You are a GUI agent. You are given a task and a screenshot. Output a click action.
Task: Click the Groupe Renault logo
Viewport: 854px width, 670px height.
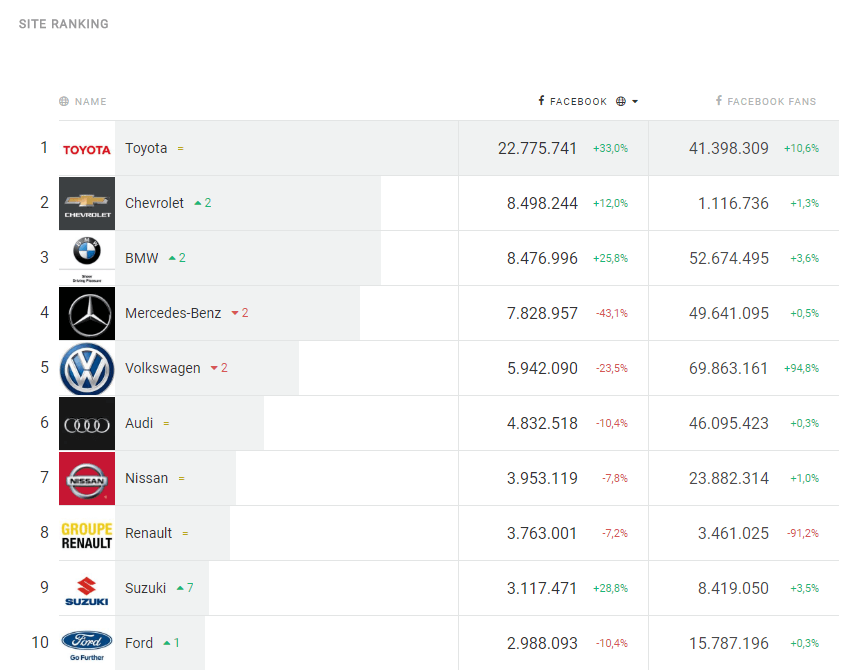click(x=87, y=533)
